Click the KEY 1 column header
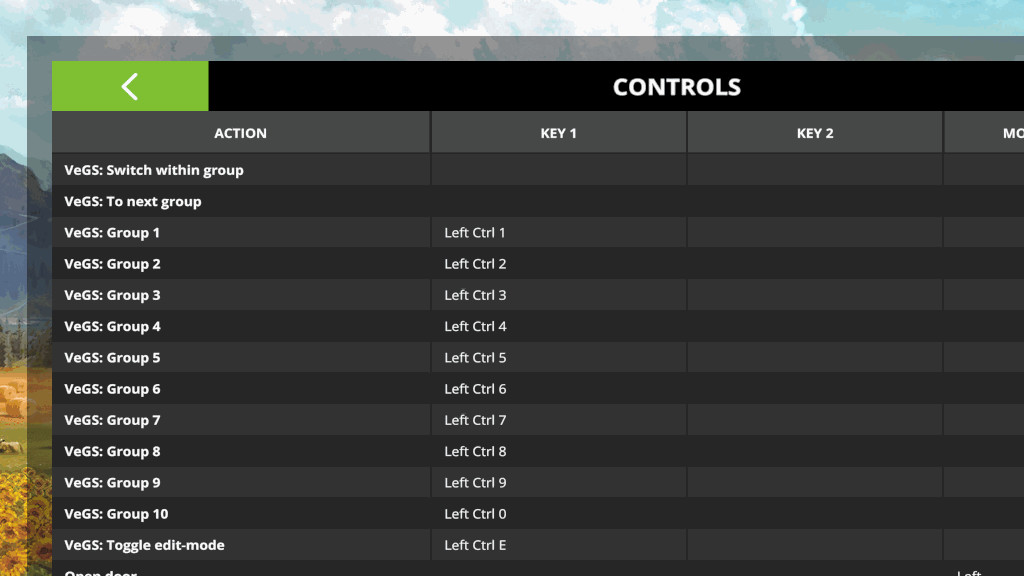 click(x=558, y=133)
